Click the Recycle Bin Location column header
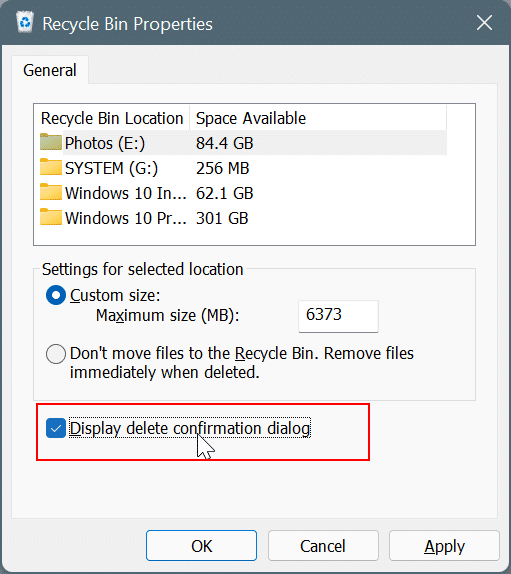 tap(112, 118)
